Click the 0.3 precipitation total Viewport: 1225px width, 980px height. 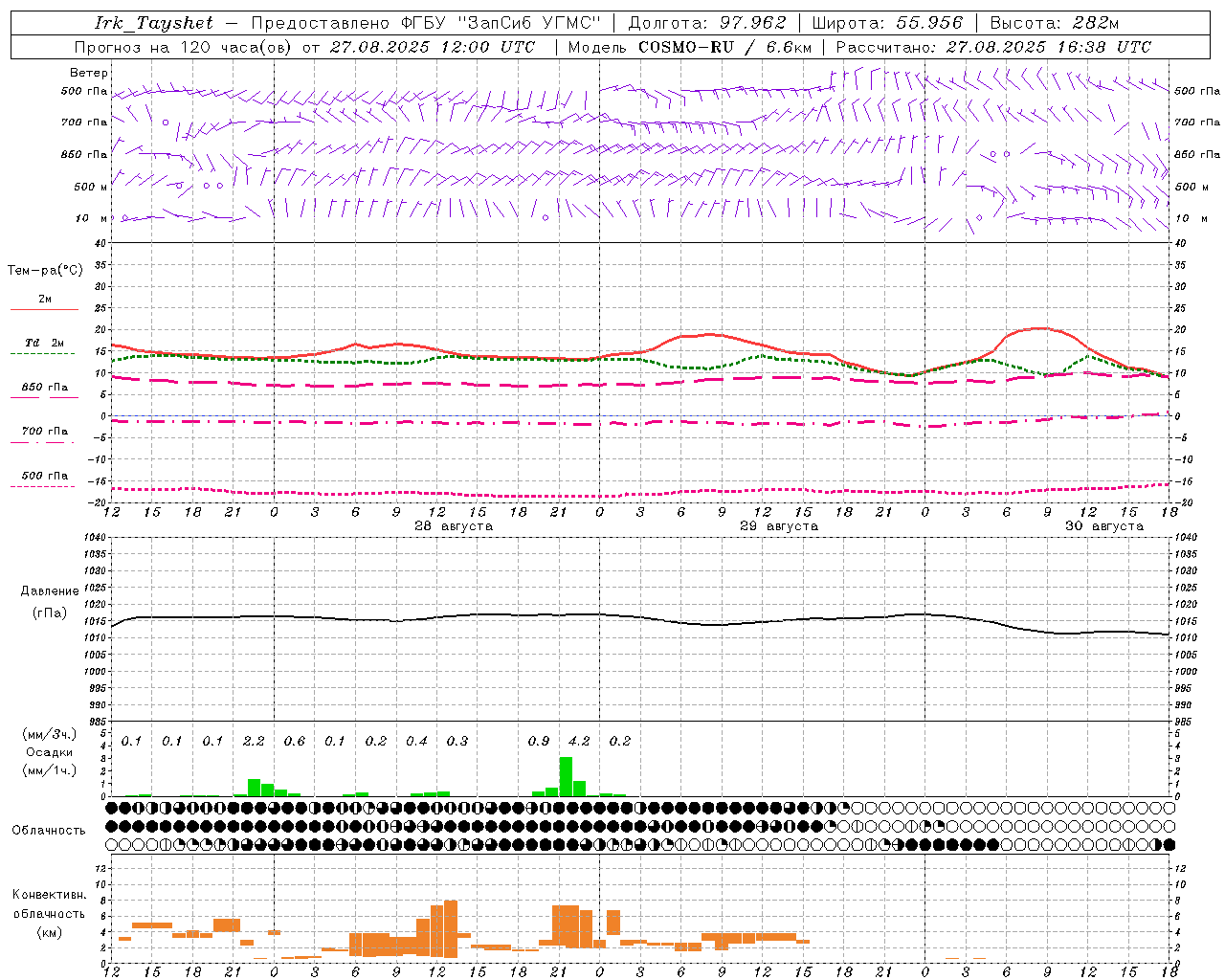pos(457,742)
